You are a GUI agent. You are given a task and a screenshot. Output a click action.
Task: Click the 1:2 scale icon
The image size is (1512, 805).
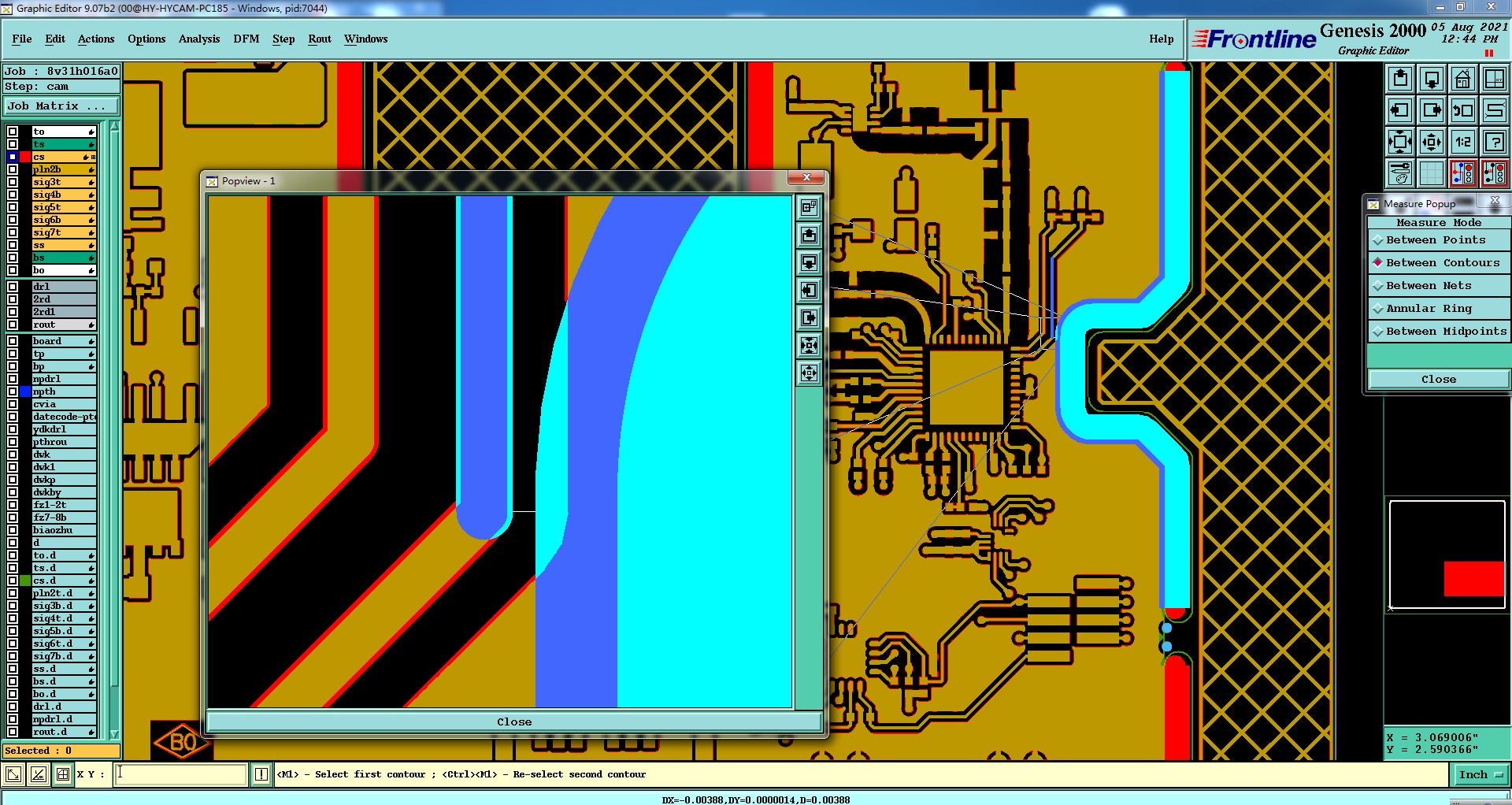pos(1463,142)
